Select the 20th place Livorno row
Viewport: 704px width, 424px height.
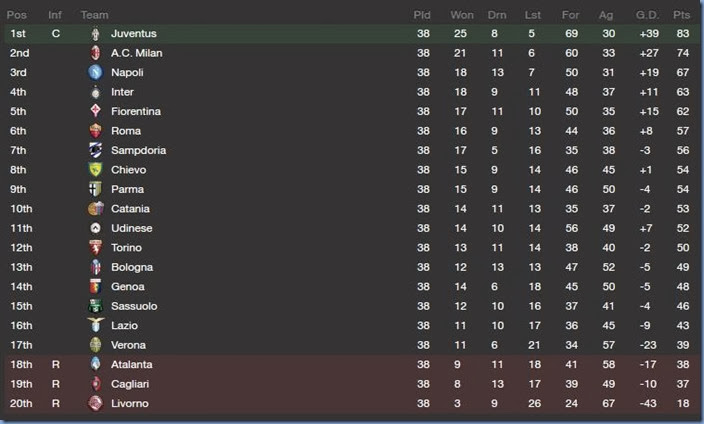pyautogui.click(x=350, y=404)
